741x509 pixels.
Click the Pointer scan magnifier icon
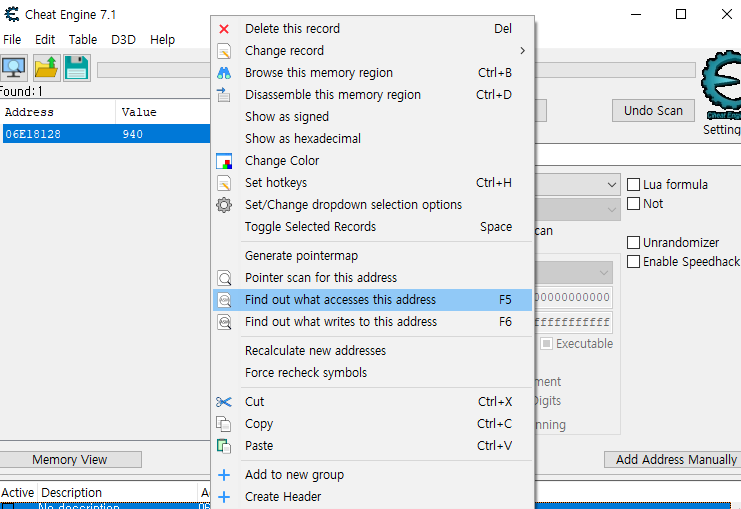coord(224,278)
